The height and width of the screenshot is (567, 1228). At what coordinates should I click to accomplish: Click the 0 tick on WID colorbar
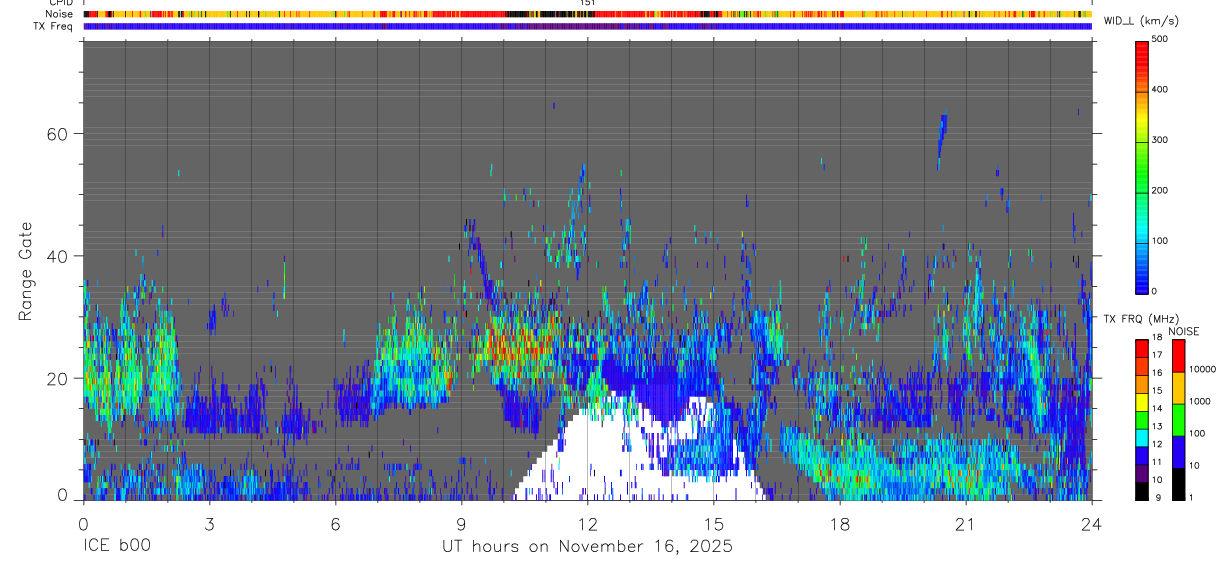1155,291
